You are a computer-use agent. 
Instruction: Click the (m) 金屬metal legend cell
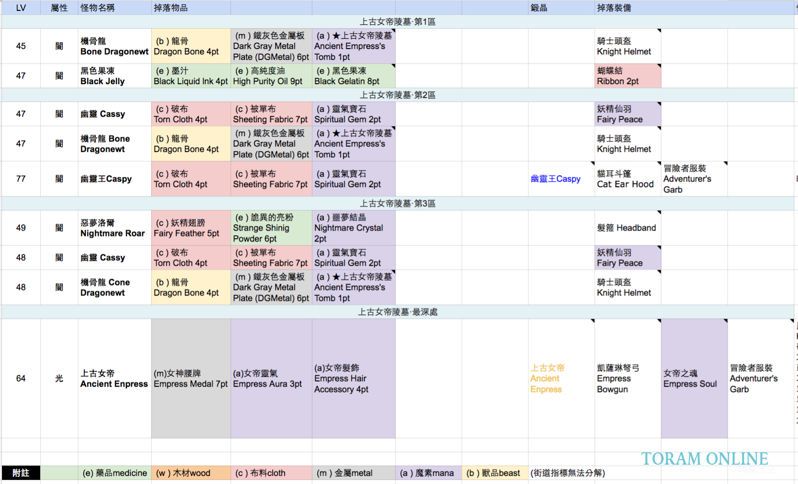coord(354,473)
